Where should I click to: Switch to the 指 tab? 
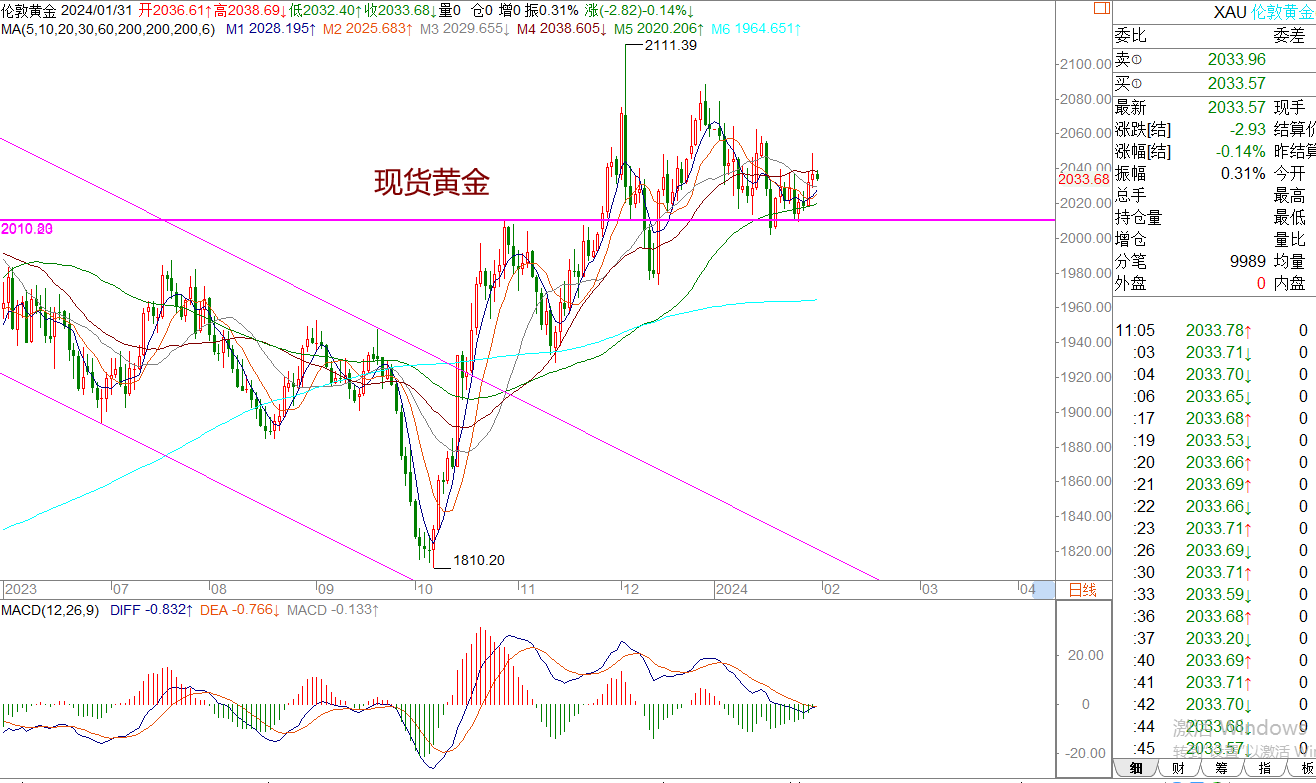(x=1265, y=768)
